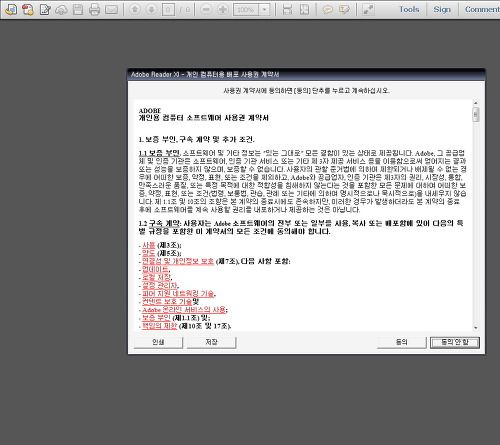This screenshot has height=445, width=500.
Task: Click the document edit pencil icon
Action: pos(45,10)
